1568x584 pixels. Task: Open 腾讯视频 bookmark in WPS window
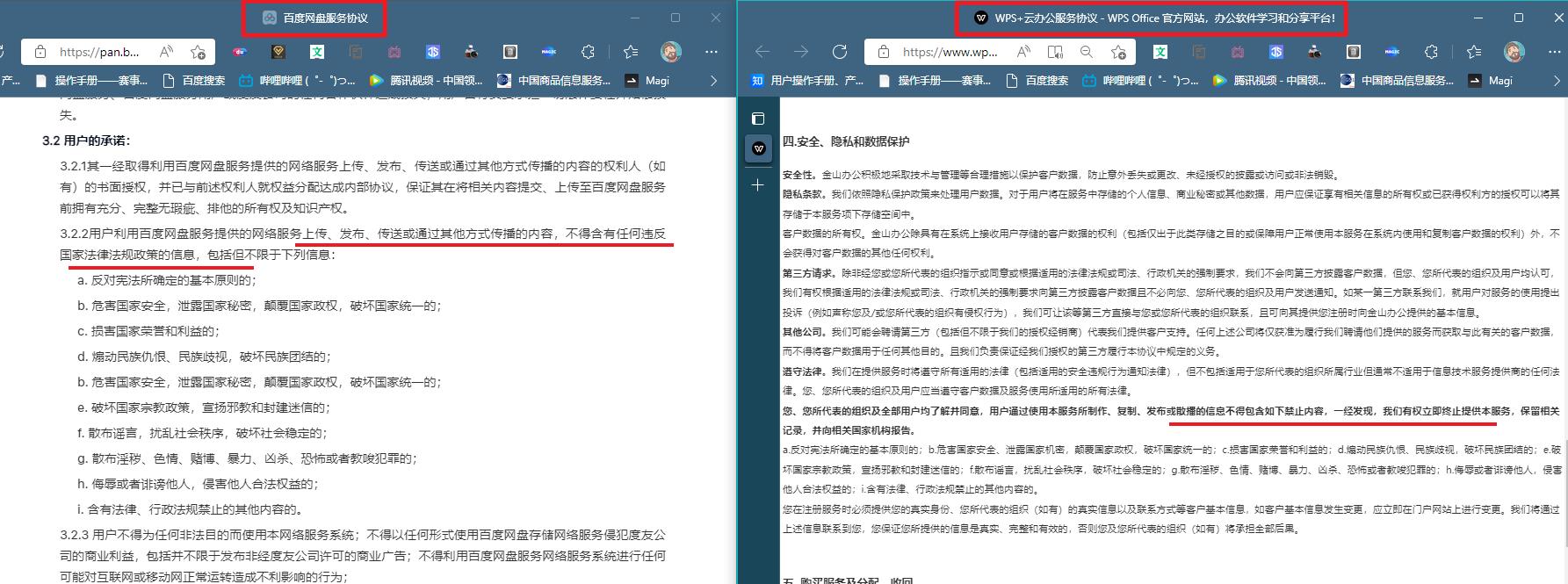point(1268,80)
